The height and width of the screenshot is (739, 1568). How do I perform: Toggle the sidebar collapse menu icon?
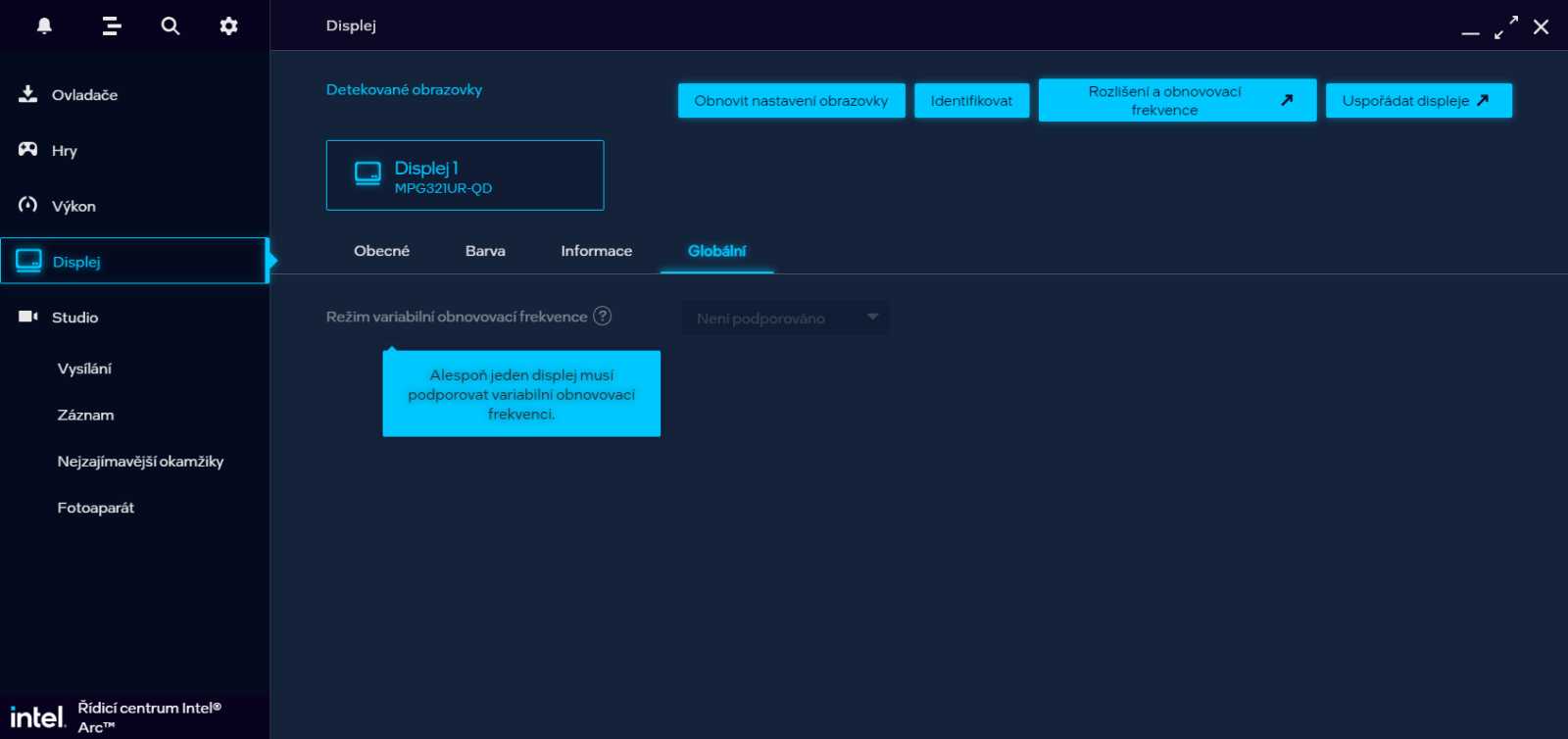[x=112, y=26]
